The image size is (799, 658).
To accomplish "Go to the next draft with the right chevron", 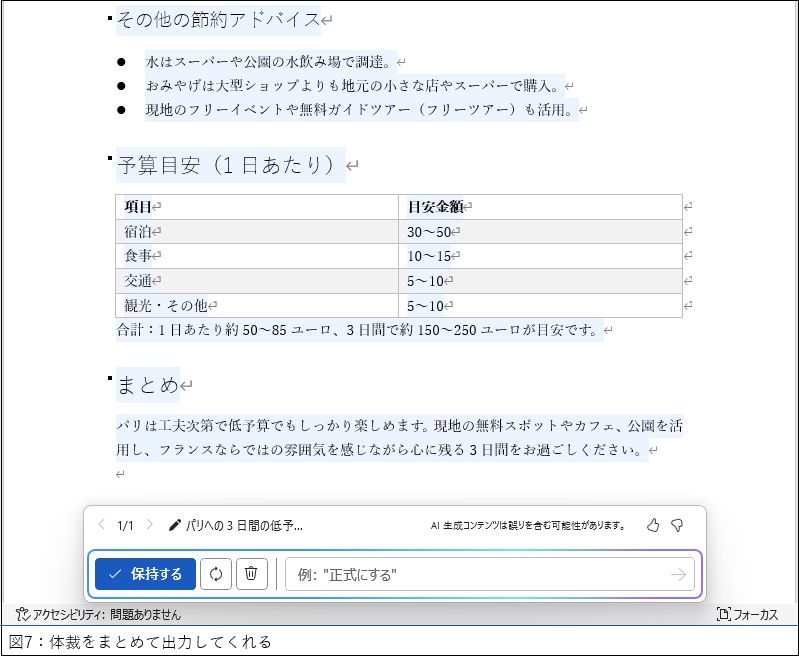I will tap(150, 525).
